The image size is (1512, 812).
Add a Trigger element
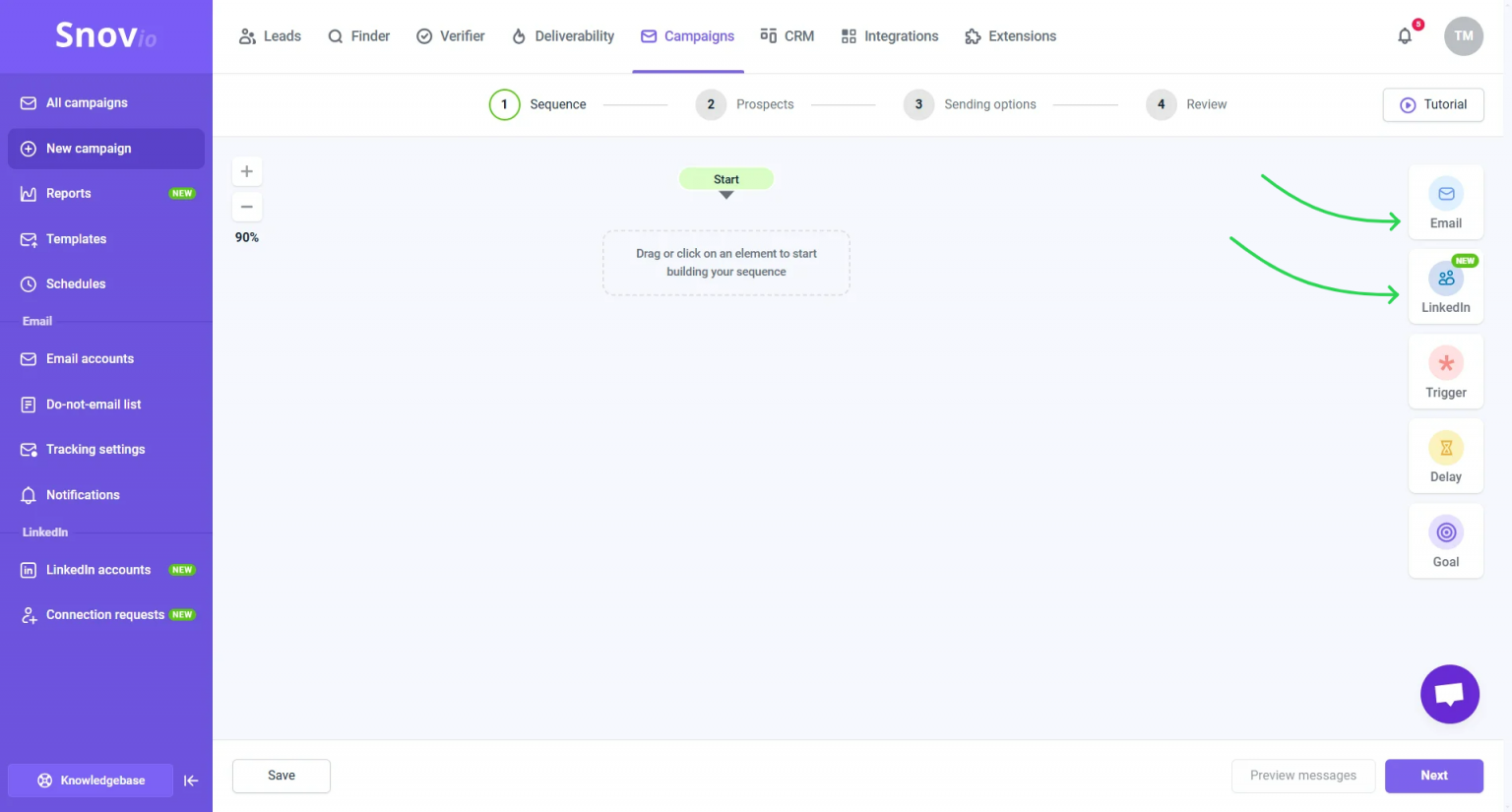pos(1446,372)
